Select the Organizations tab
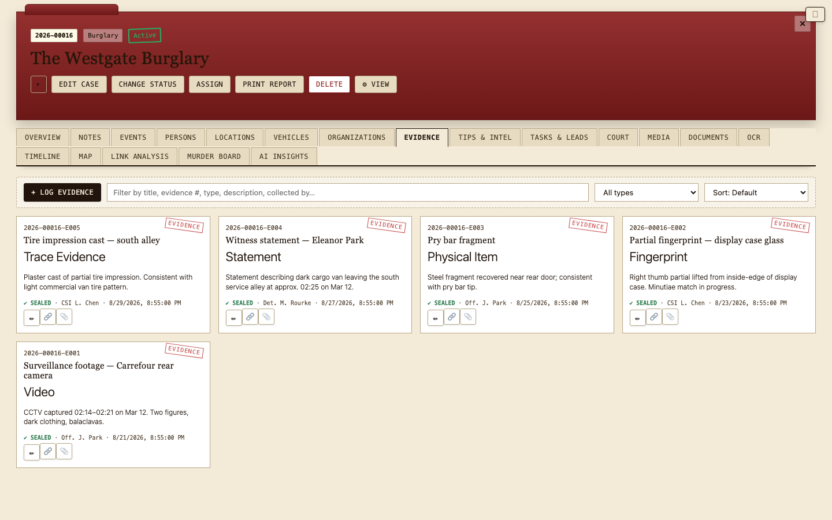This screenshot has width=832, height=520. (357, 137)
